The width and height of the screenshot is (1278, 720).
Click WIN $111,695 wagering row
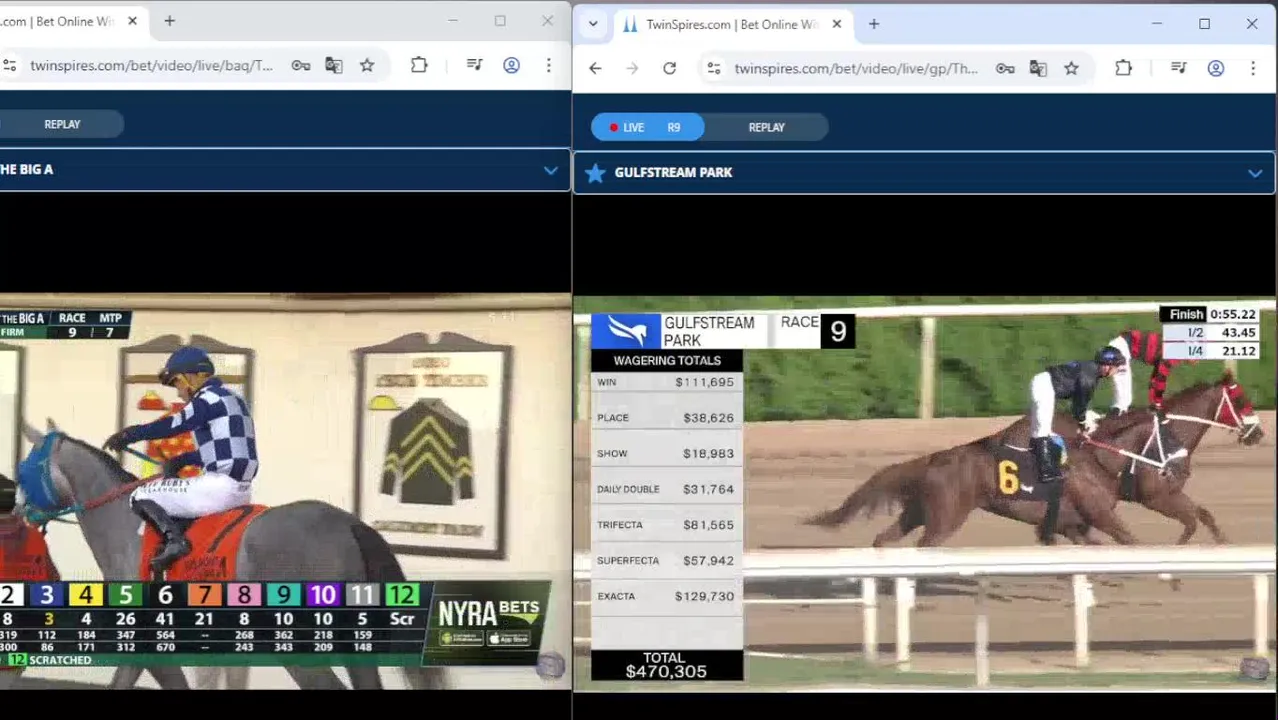(666, 382)
